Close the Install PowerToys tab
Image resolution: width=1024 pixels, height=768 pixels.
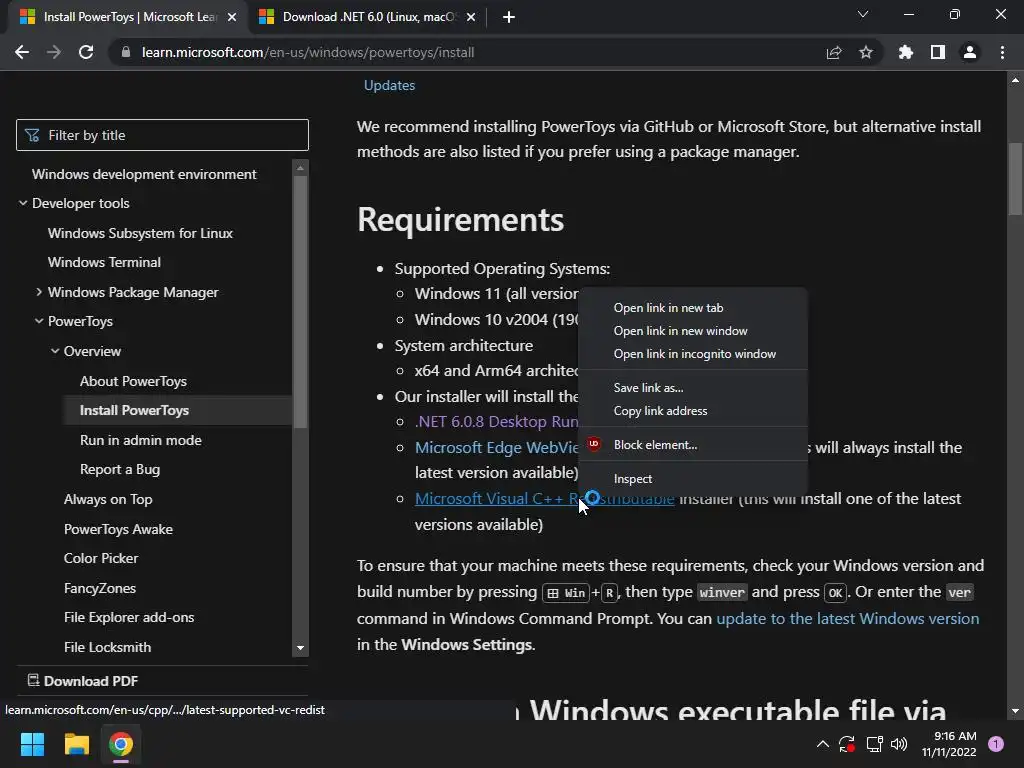click(x=232, y=17)
